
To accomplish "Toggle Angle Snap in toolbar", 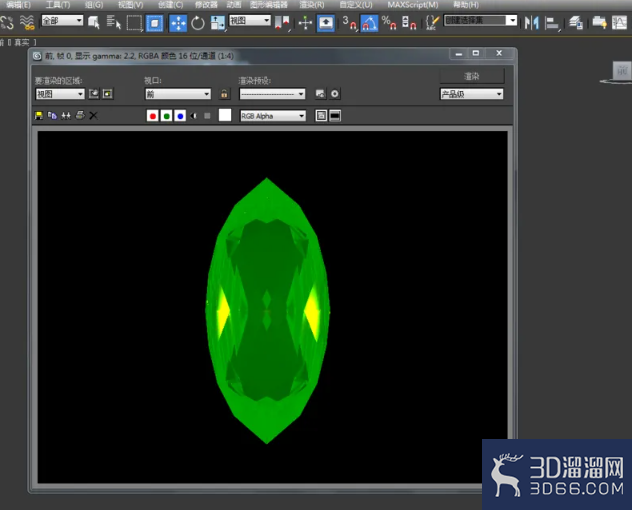I will coord(368,23).
